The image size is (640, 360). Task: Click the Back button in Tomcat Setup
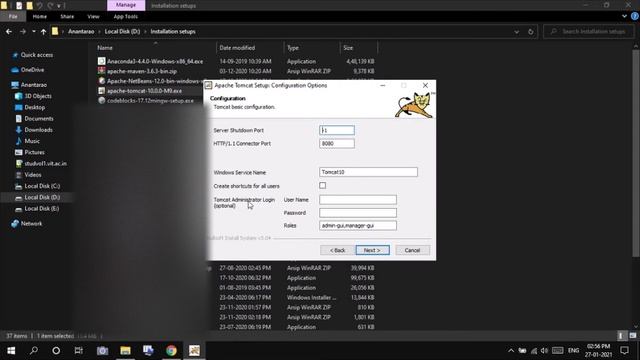click(x=337, y=250)
